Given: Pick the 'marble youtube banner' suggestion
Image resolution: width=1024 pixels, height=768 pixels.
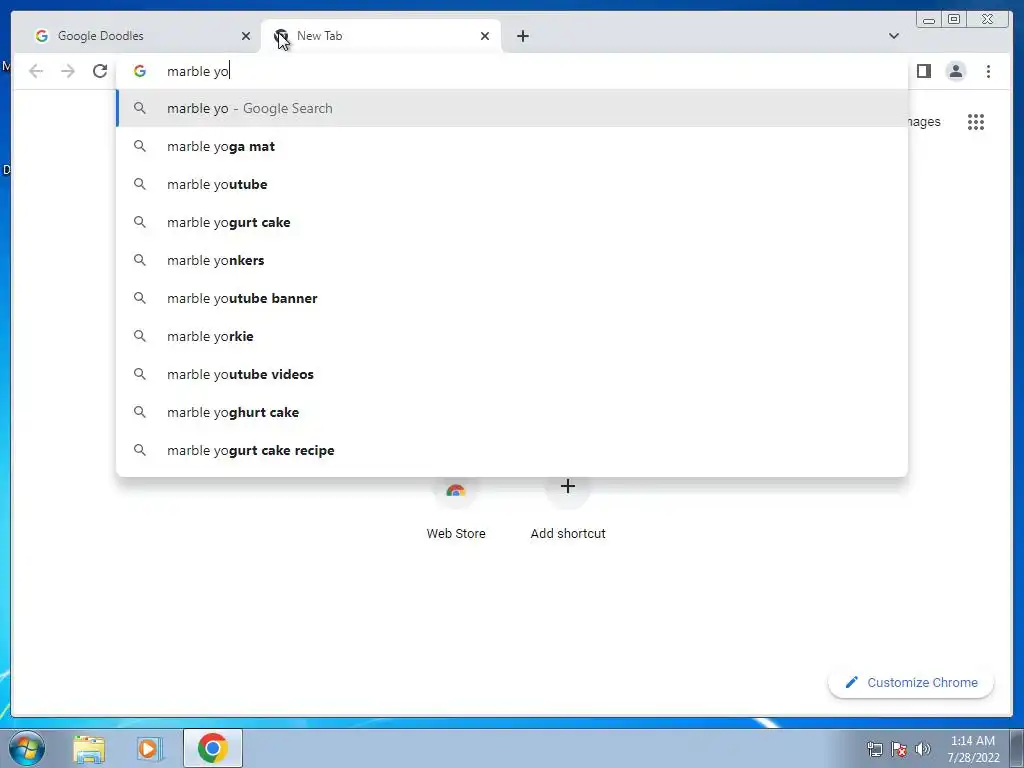Looking at the screenshot, I should (x=512, y=298).
